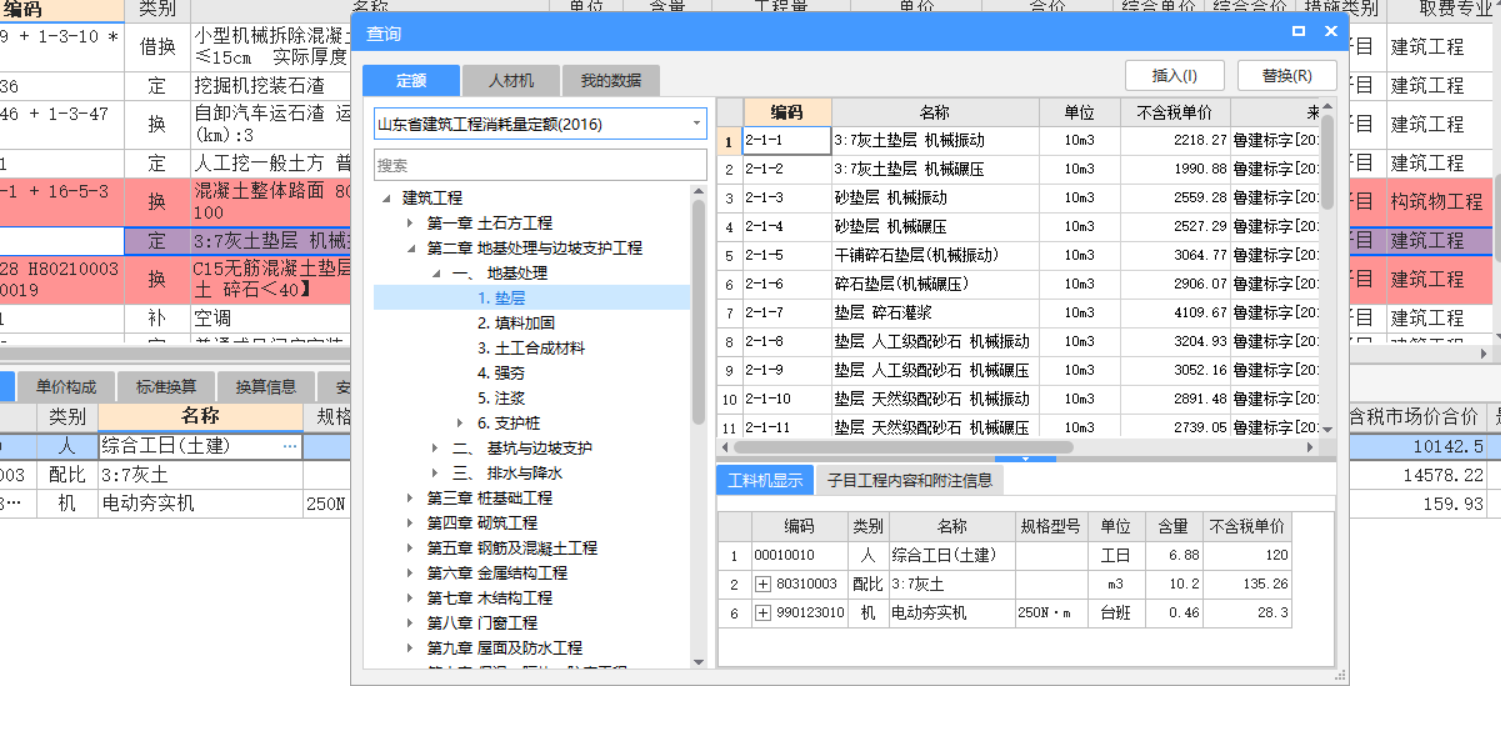
Task: Select 挖掘机挖装石渣 row in main window
Action: [x=175, y=86]
